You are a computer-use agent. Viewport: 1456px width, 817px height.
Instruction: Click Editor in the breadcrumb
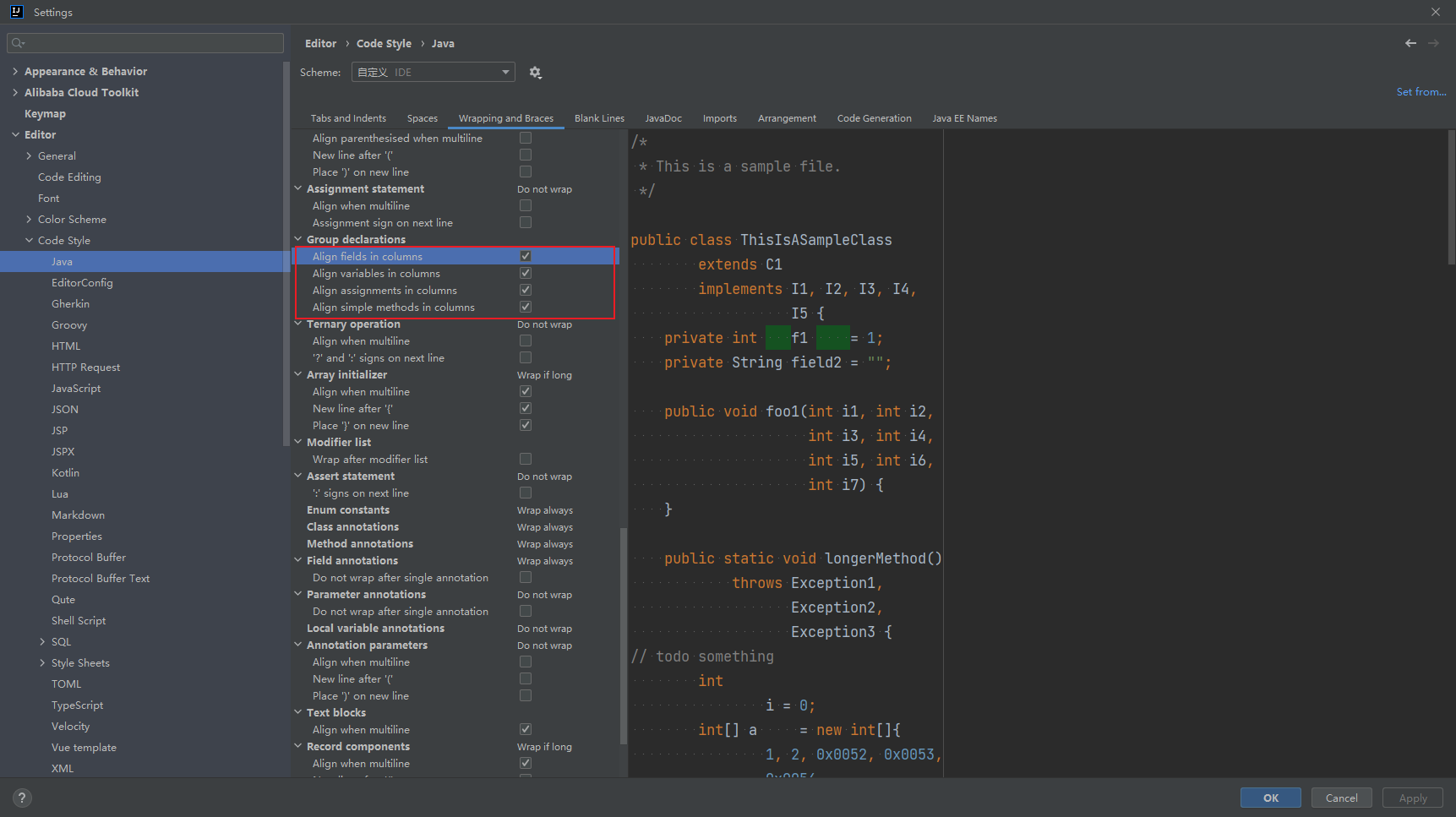coord(320,43)
